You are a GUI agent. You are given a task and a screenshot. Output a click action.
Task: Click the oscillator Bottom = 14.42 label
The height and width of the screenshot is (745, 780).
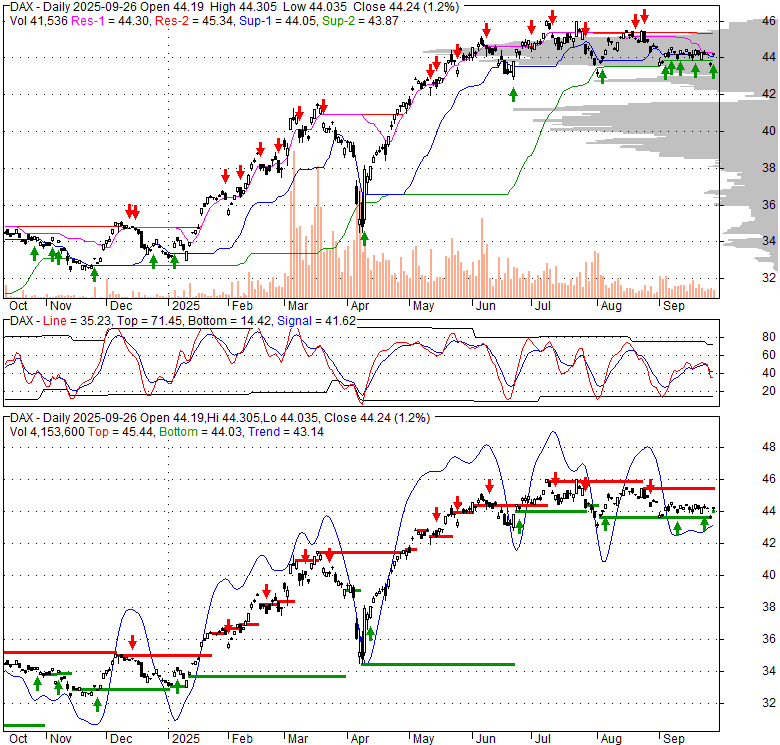pos(230,321)
